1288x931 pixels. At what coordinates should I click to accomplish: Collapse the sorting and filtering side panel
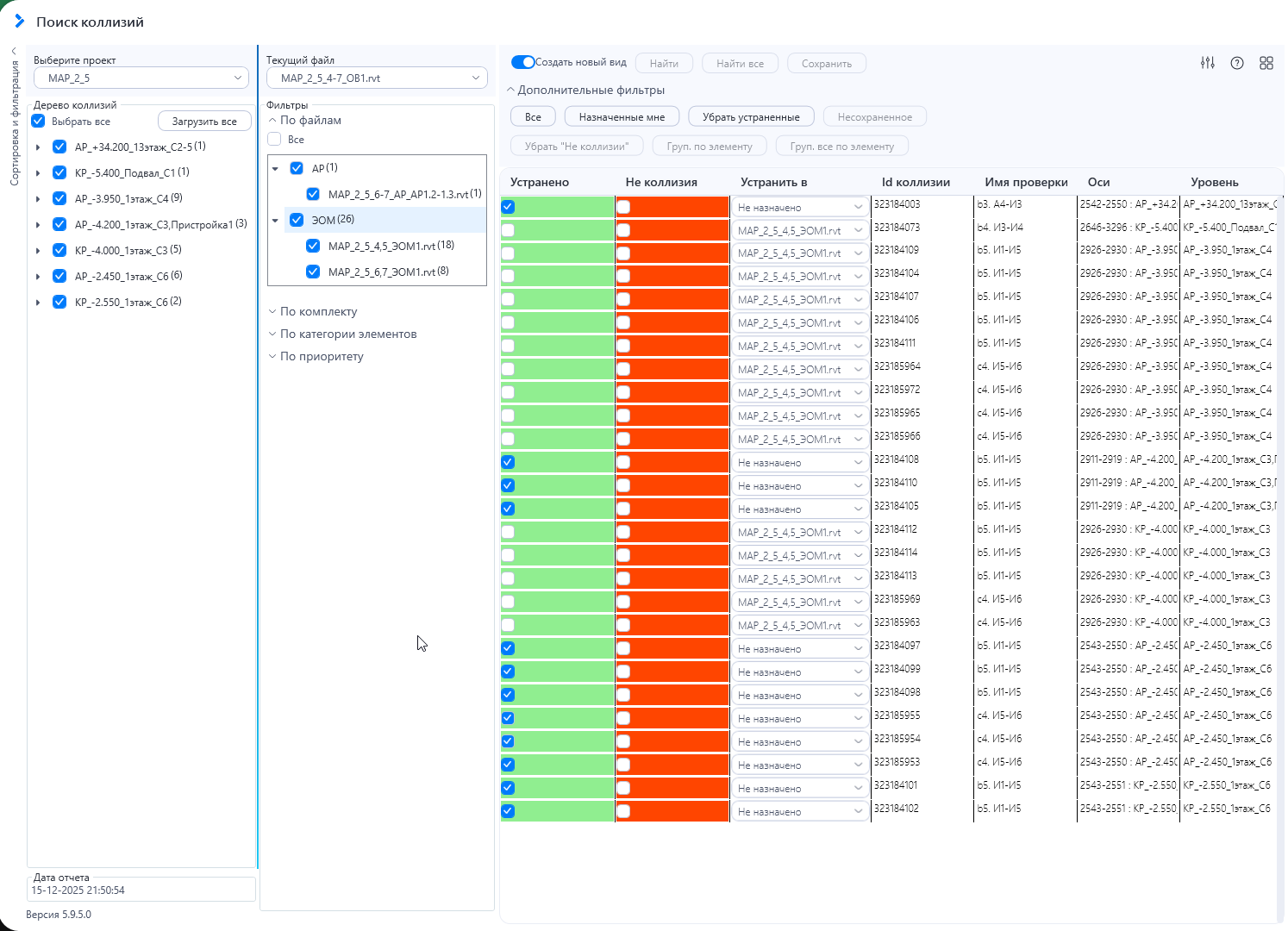pos(14,51)
